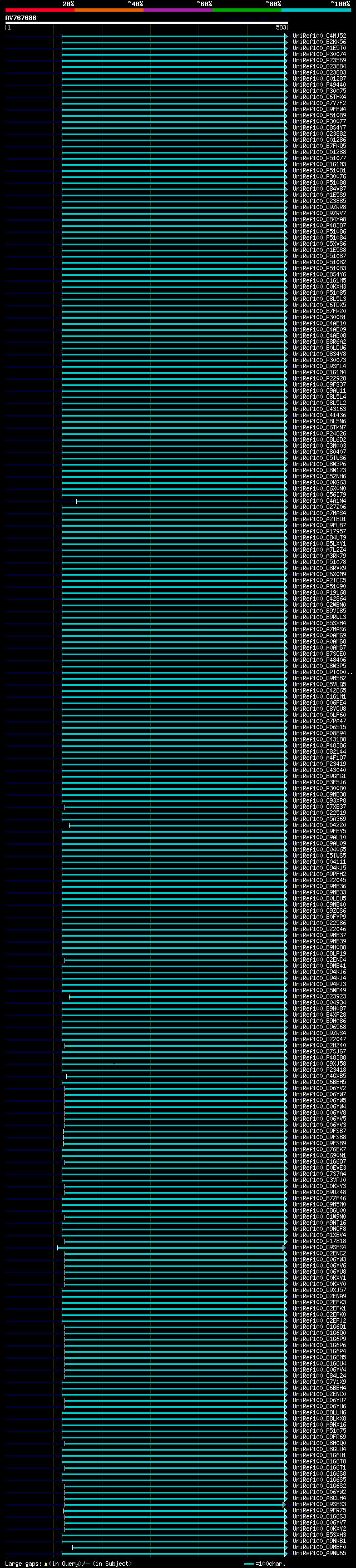Select the UniRef100_Q7Y1X9 label
The height and width of the screenshot is (1568, 356).
pyautogui.click(x=319, y=1382)
